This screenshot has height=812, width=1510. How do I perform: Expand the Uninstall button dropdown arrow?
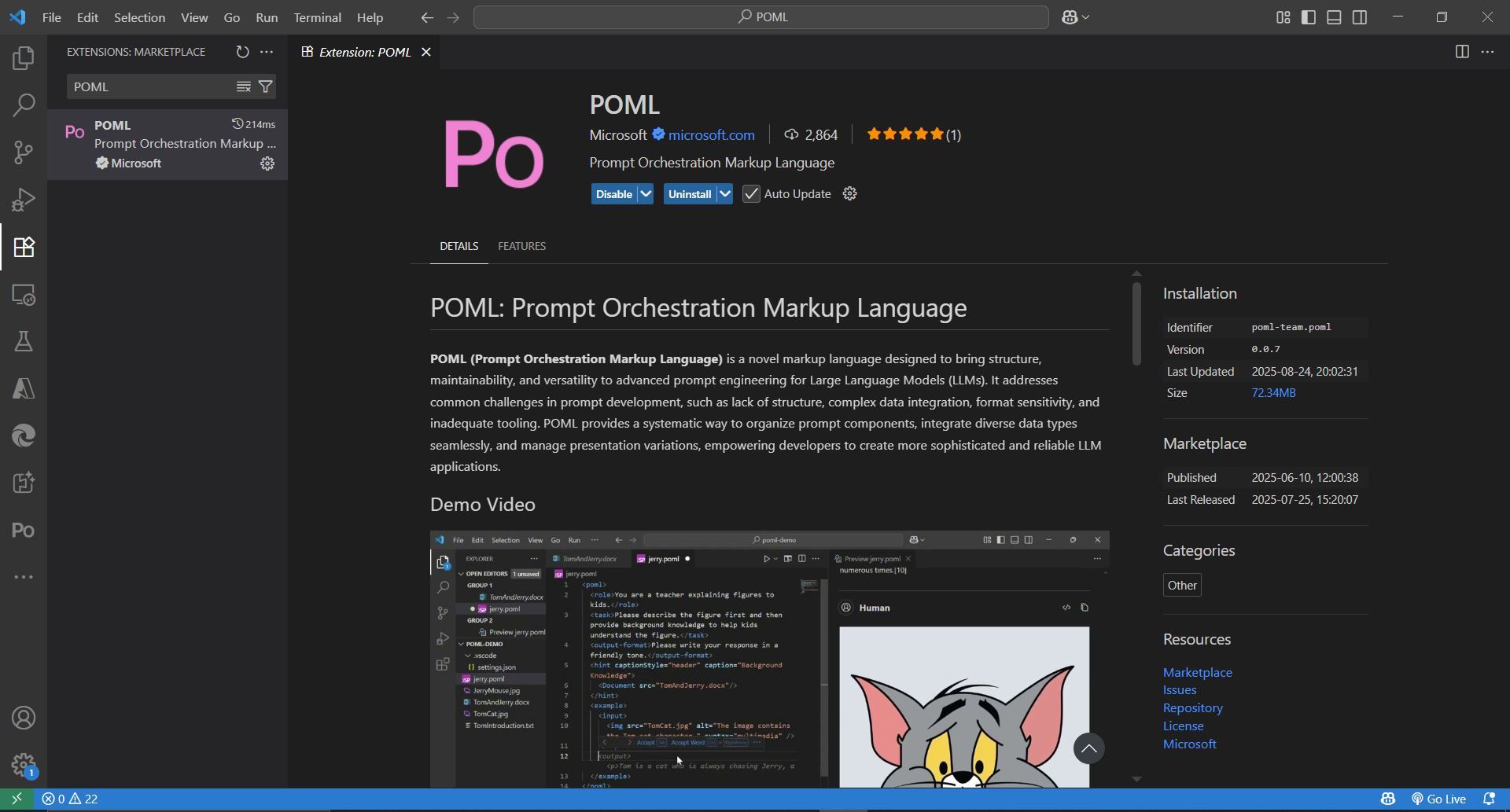[724, 194]
